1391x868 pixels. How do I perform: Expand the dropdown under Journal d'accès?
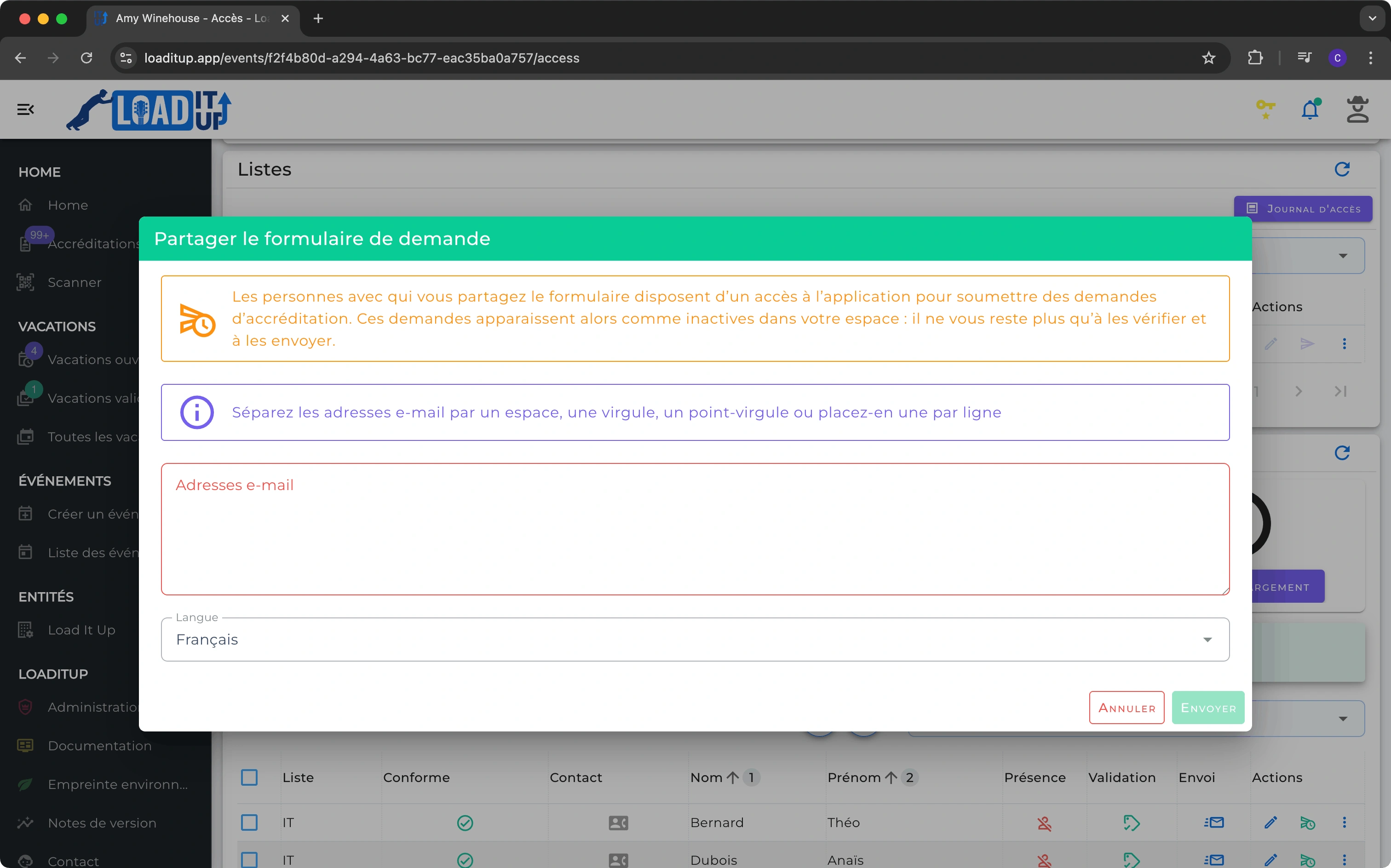tap(1342, 256)
